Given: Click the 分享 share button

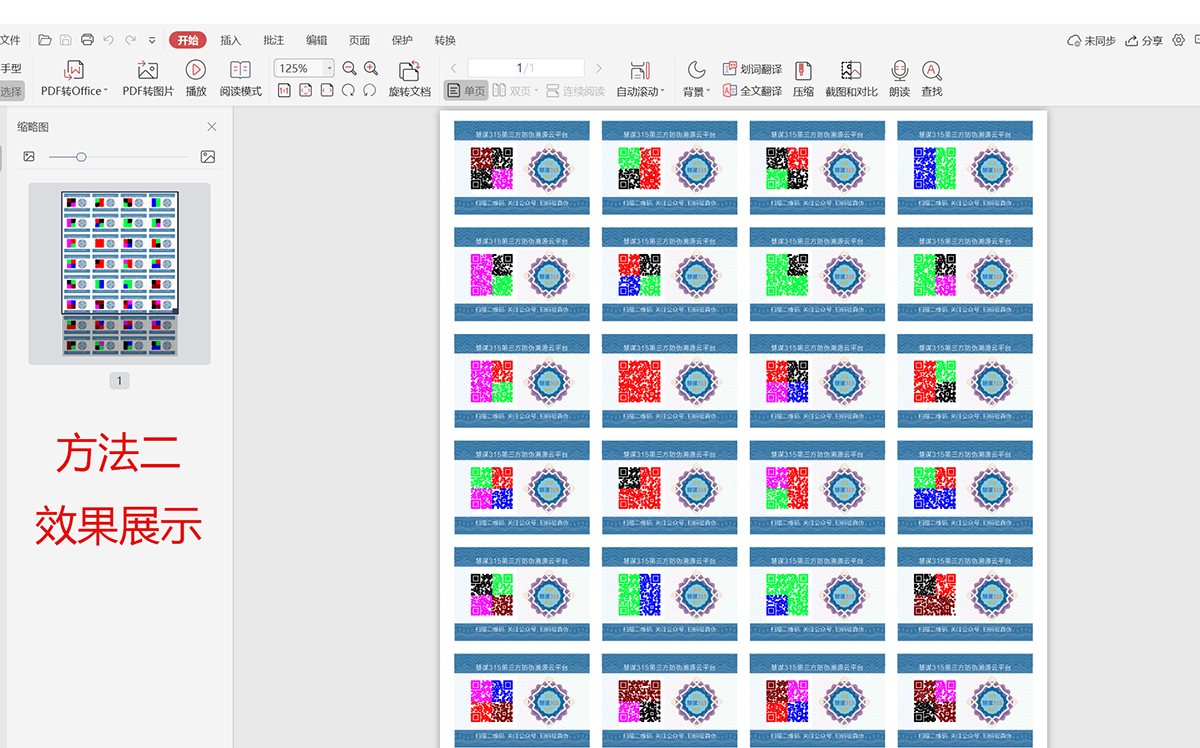Looking at the screenshot, I should [1144, 40].
